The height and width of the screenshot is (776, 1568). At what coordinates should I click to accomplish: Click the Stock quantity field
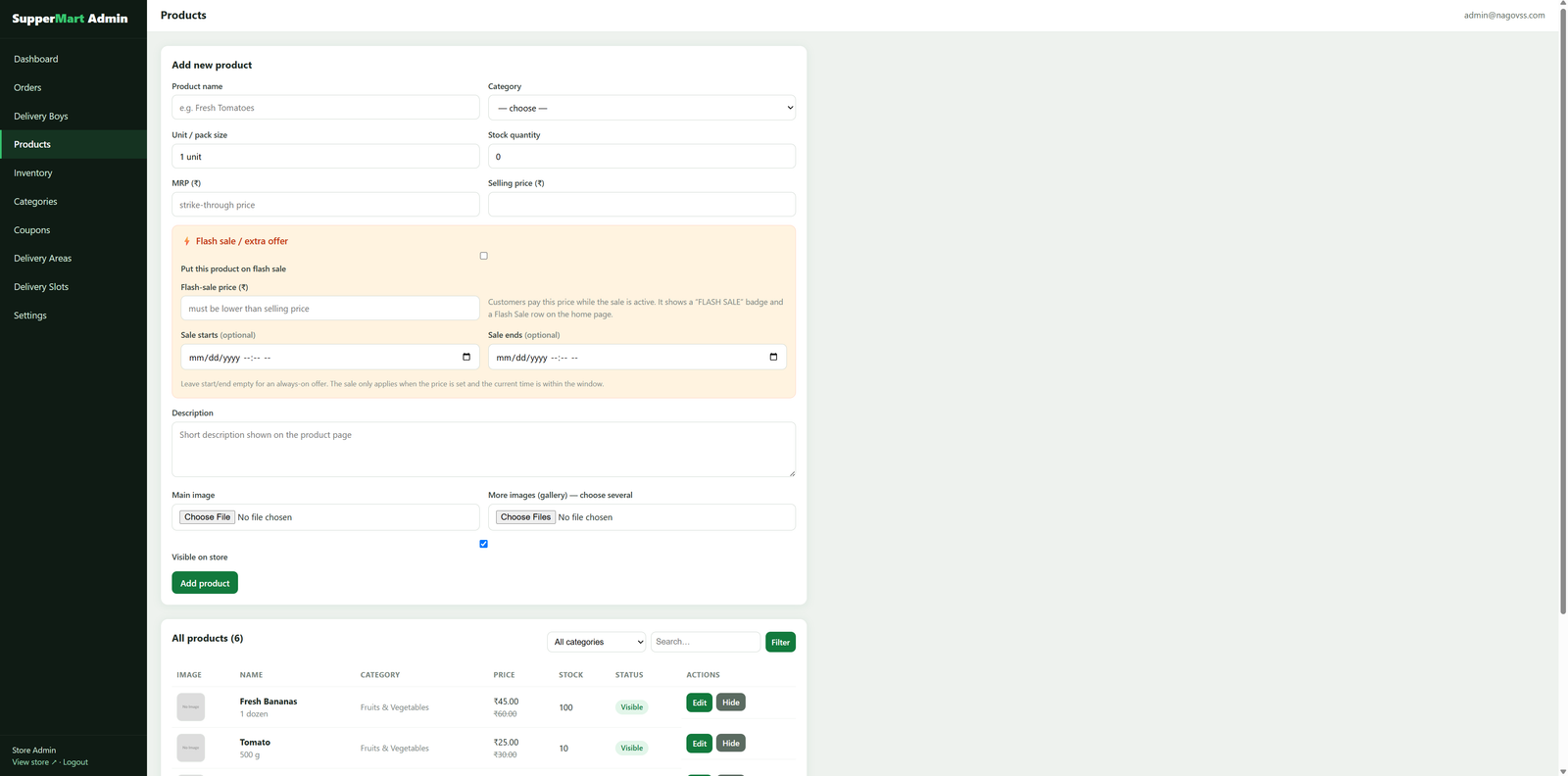click(x=642, y=157)
